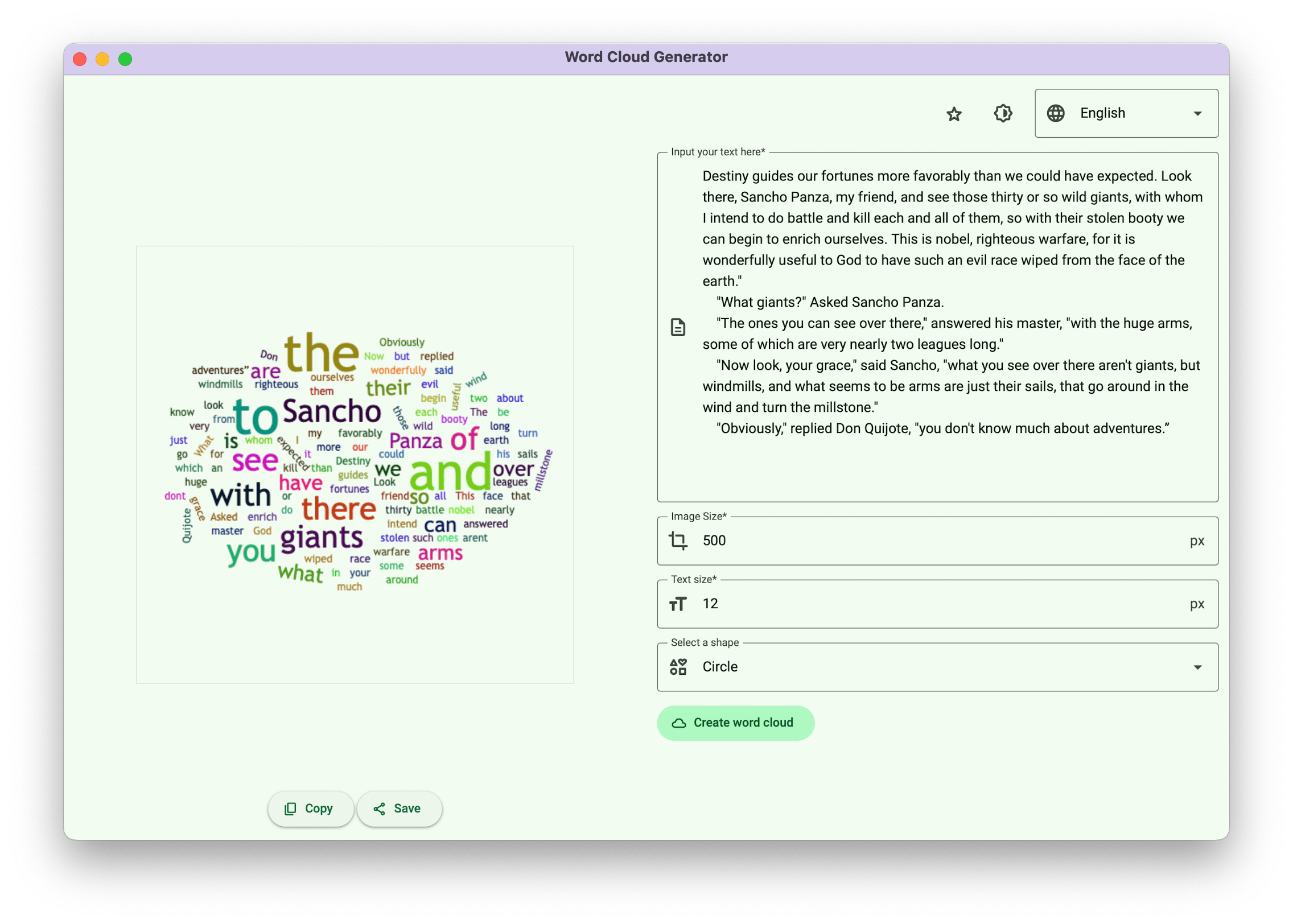Click the cloud icon on Create word cloud

coord(679,723)
